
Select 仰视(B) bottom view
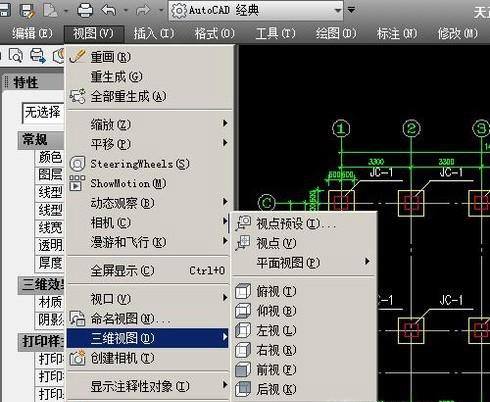304,311
